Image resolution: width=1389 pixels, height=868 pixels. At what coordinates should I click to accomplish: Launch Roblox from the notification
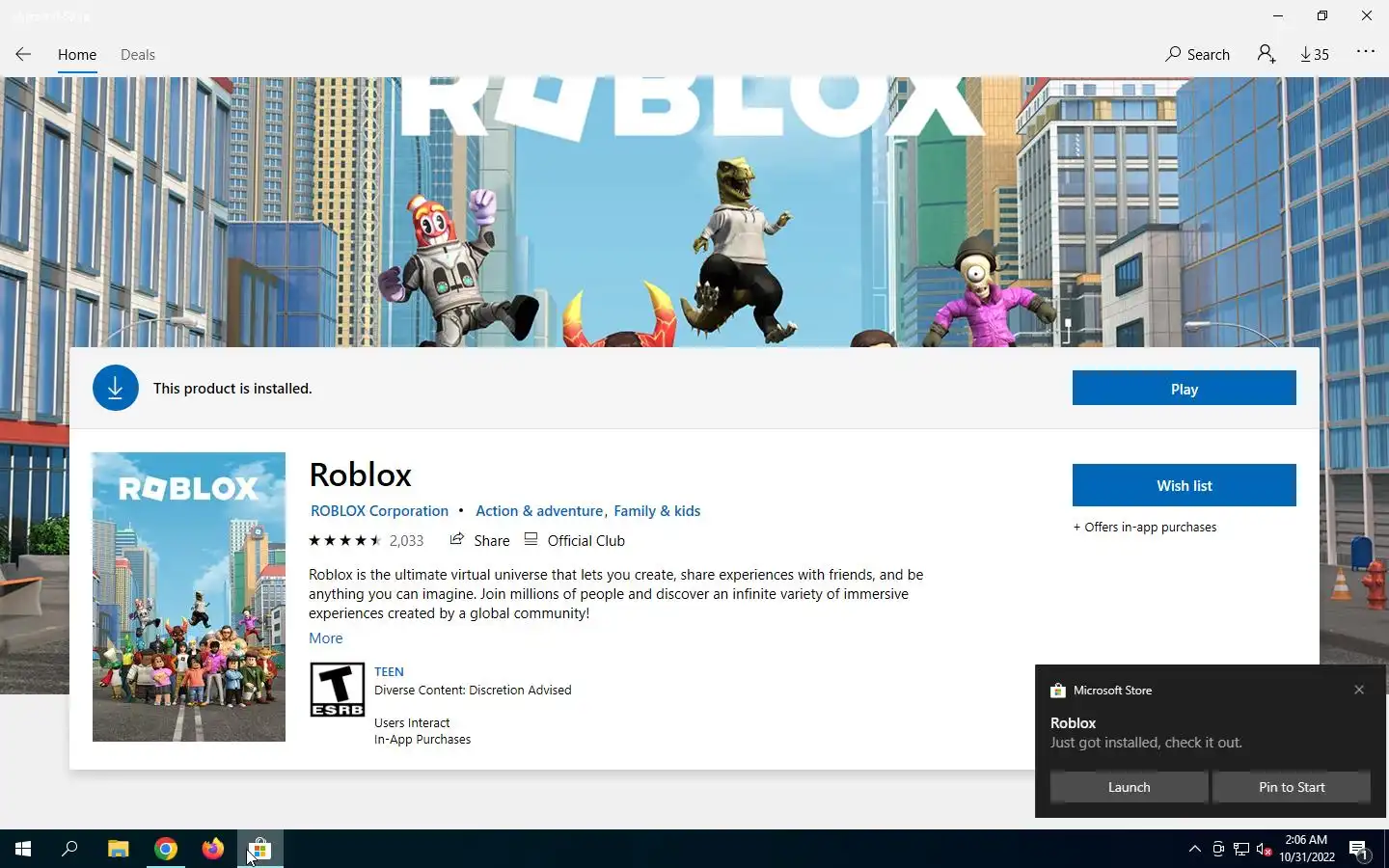pos(1129,787)
